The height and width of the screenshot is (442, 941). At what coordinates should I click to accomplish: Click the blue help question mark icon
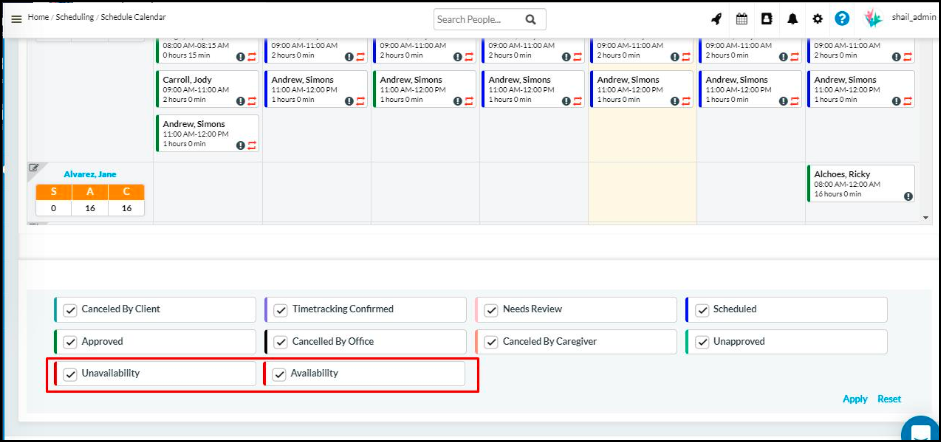842,19
